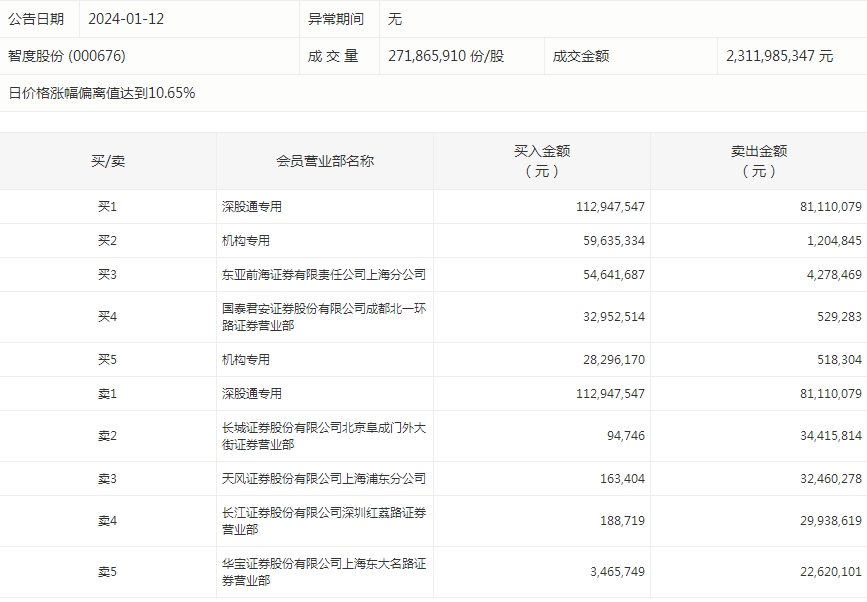Select the 买4 row label
867x602 pixels.
[x=107, y=317]
